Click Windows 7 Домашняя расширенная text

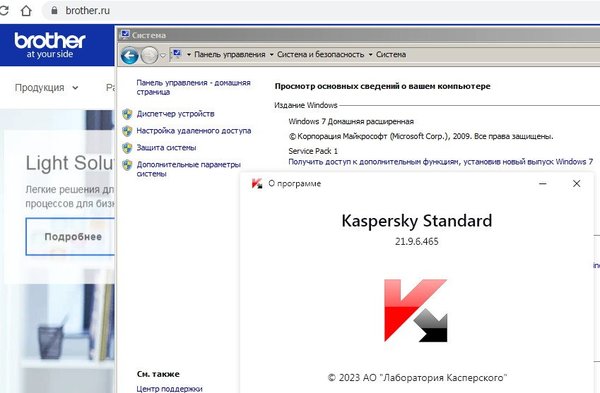pos(351,121)
